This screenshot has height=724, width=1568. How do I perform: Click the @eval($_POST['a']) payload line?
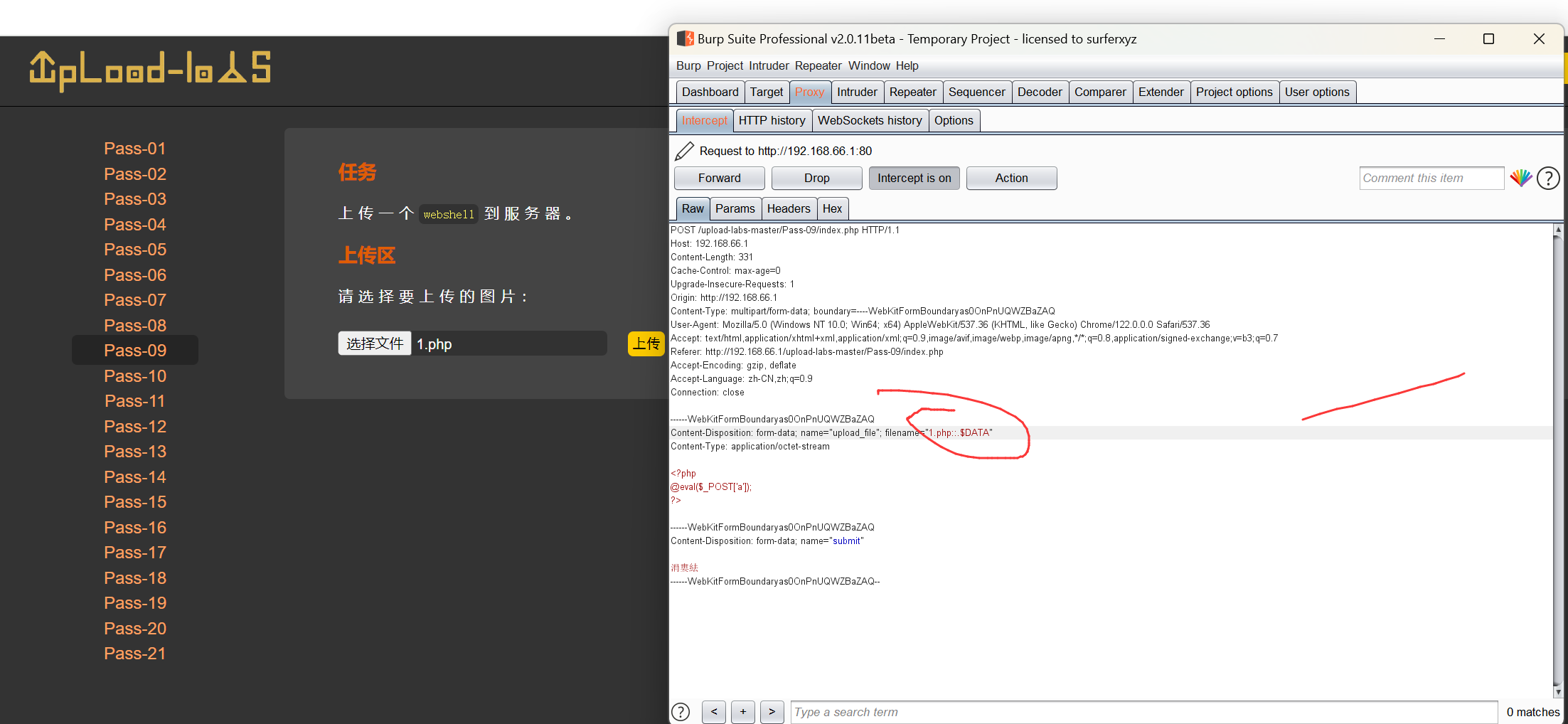click(x=711, y=486)
